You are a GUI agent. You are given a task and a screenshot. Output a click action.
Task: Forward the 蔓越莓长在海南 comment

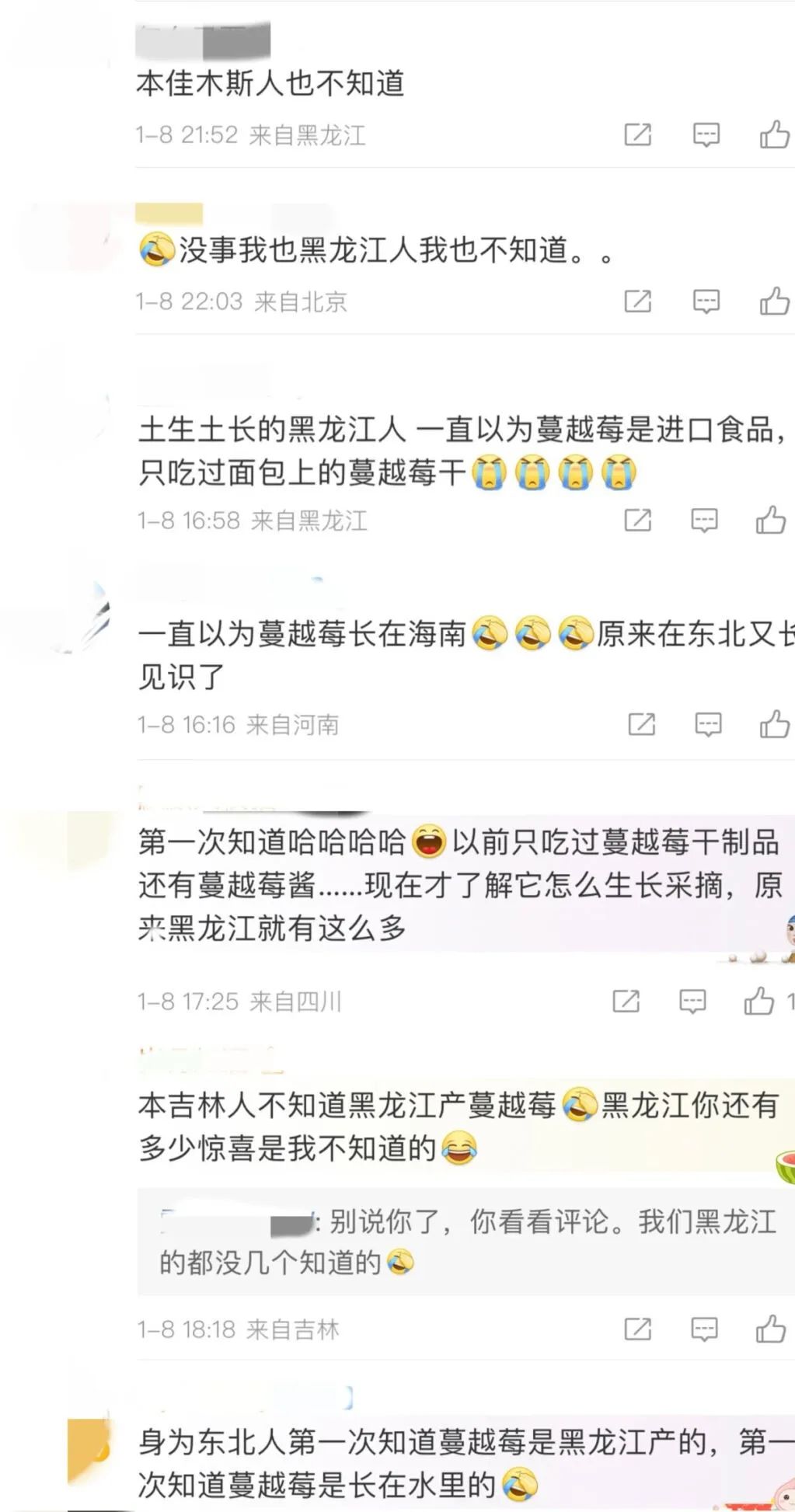[x=641, y=725]
